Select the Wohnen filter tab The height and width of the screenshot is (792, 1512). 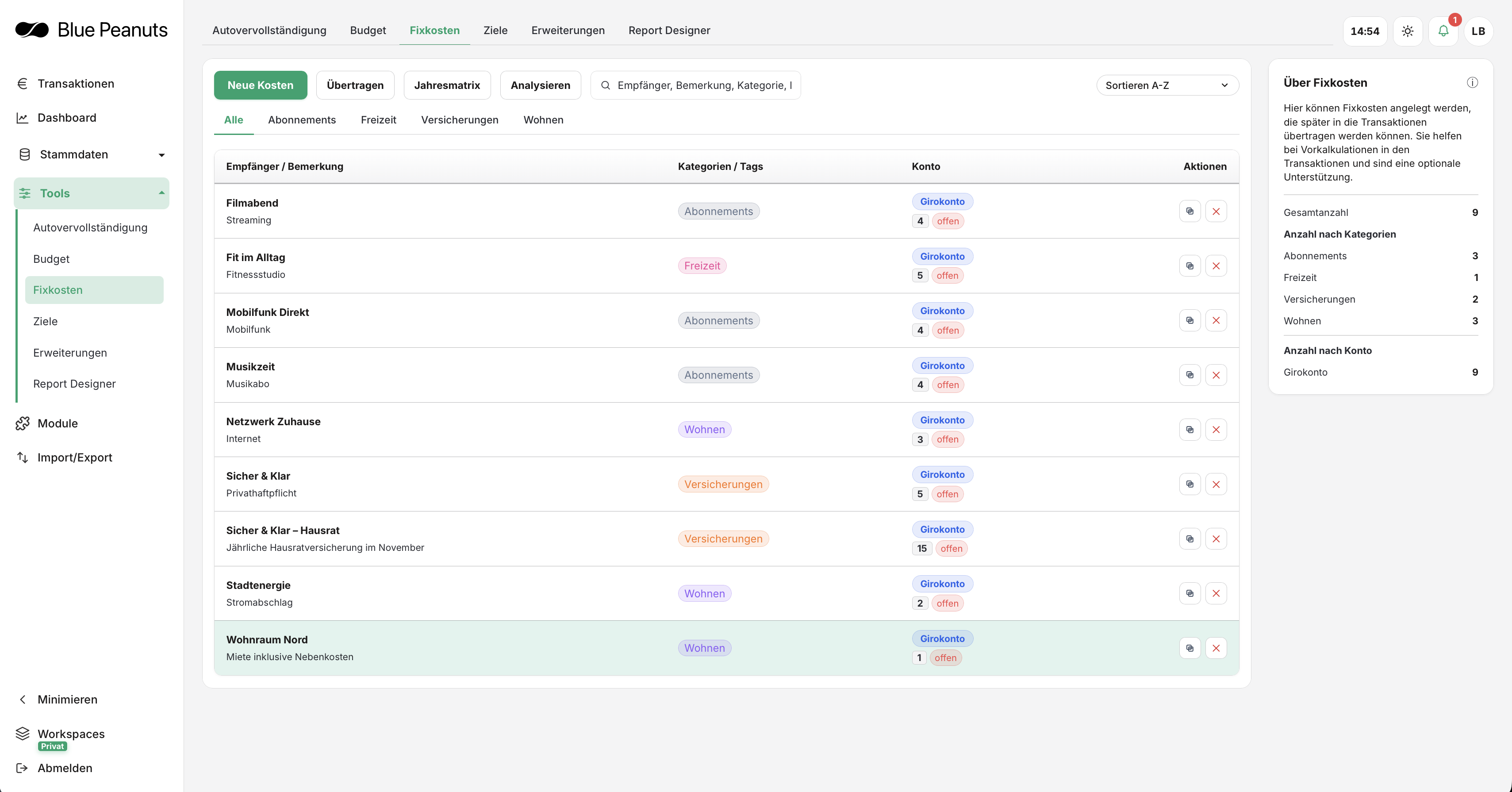[x=544, y=120]
